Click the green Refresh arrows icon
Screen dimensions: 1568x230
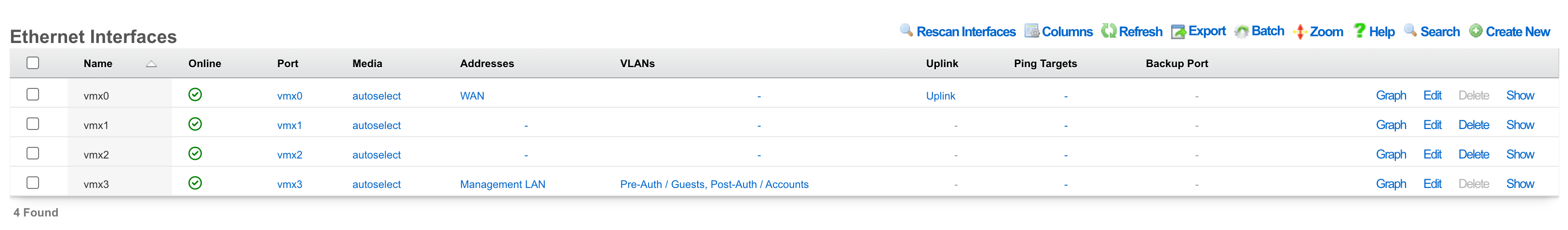[1108, 31]
